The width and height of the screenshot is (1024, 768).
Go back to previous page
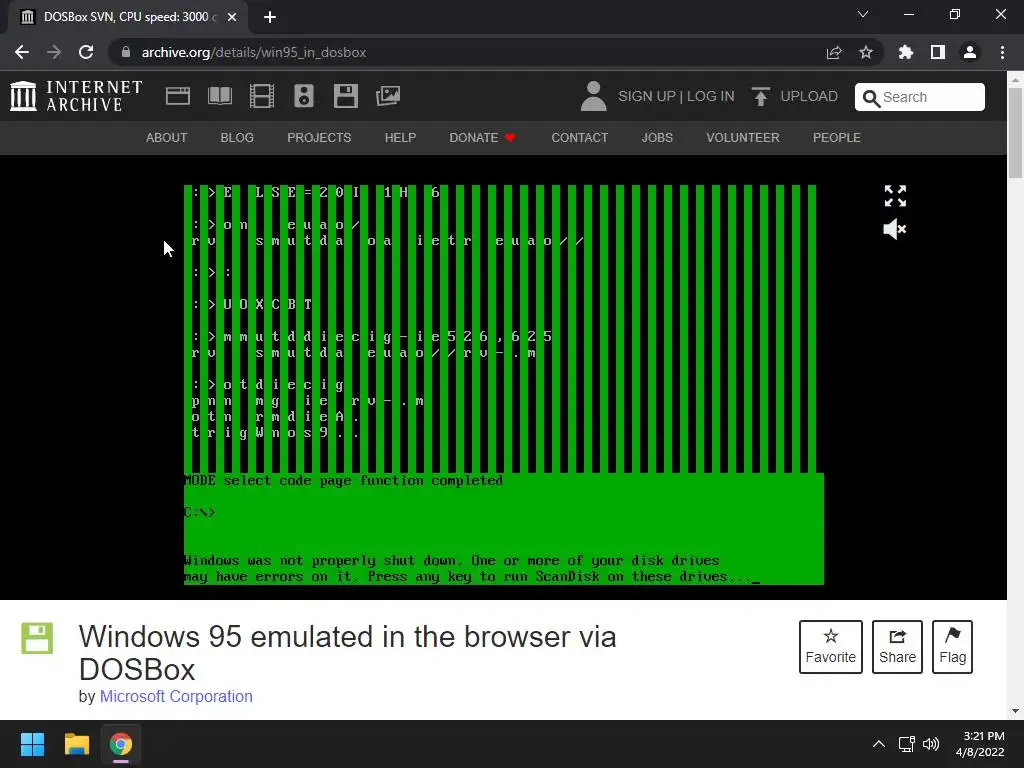coord(22,52)
